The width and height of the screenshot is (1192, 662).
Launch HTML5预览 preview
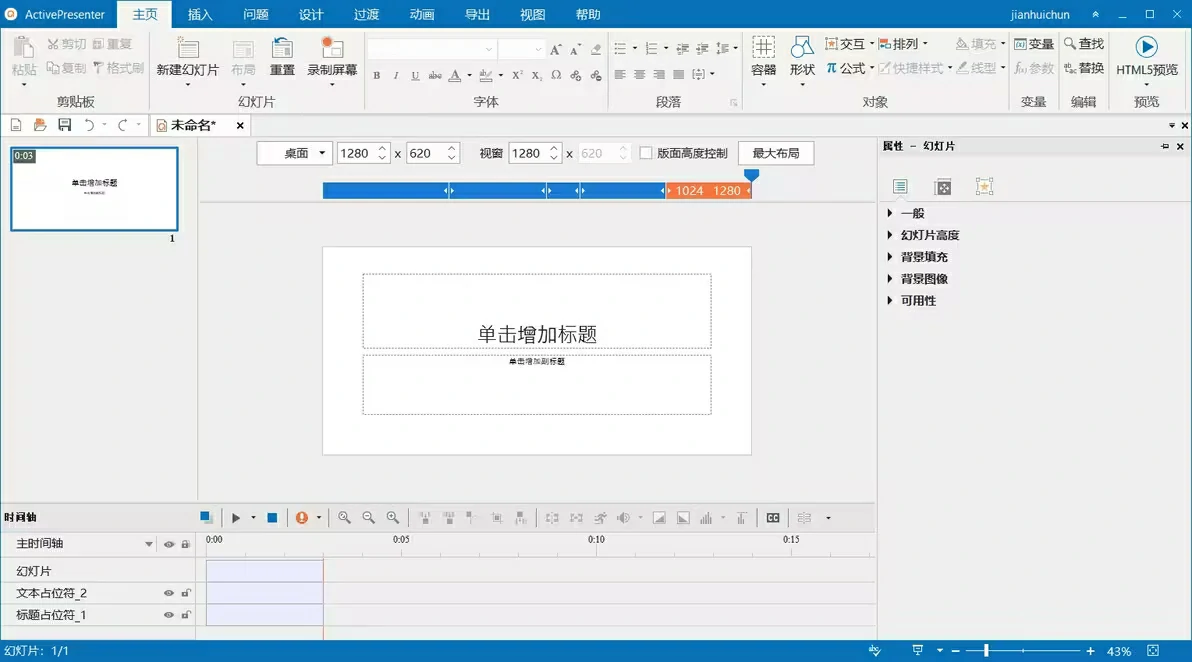(1147, 48)
